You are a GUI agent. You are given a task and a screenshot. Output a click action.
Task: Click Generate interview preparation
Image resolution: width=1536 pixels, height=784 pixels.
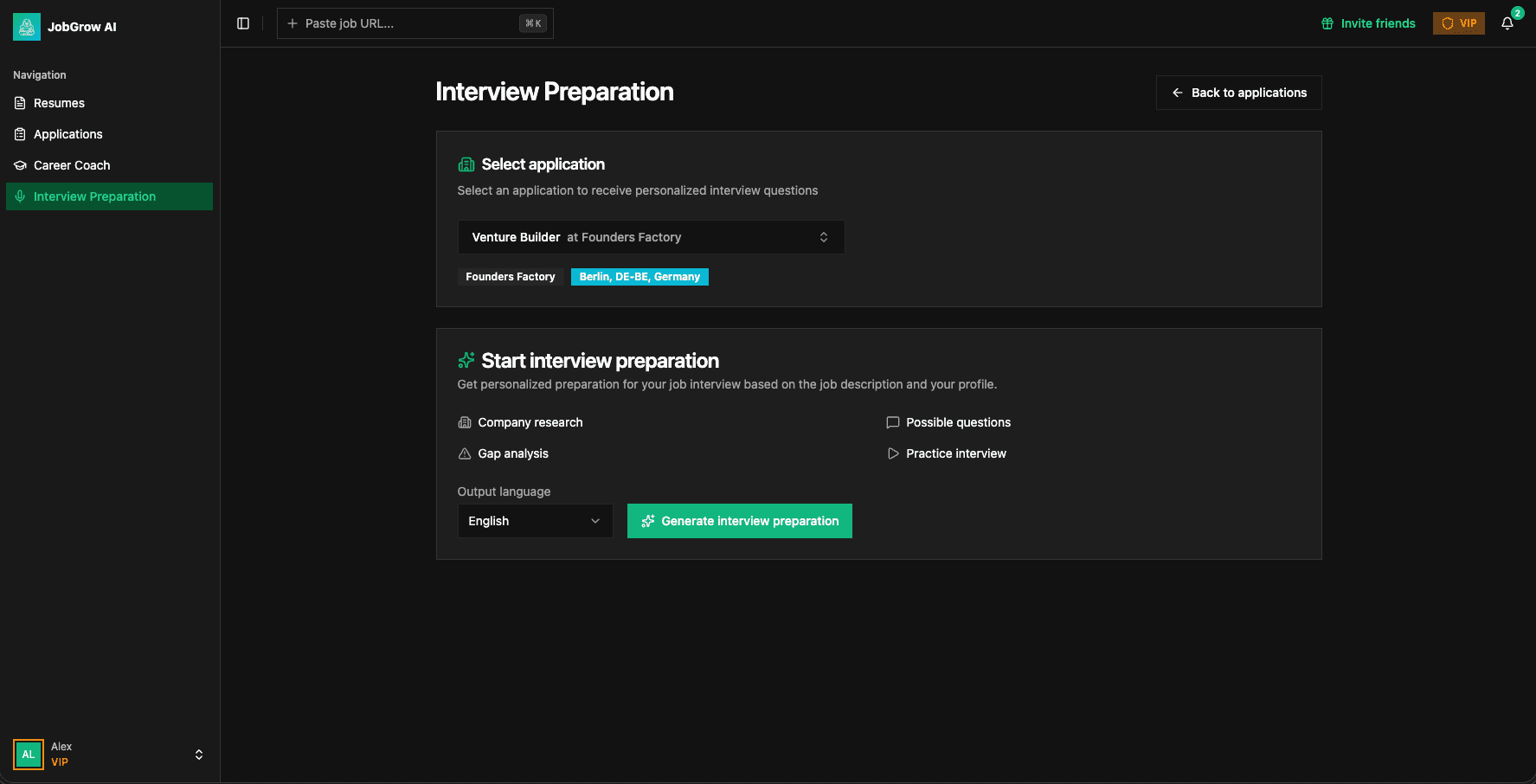[739, 521]
